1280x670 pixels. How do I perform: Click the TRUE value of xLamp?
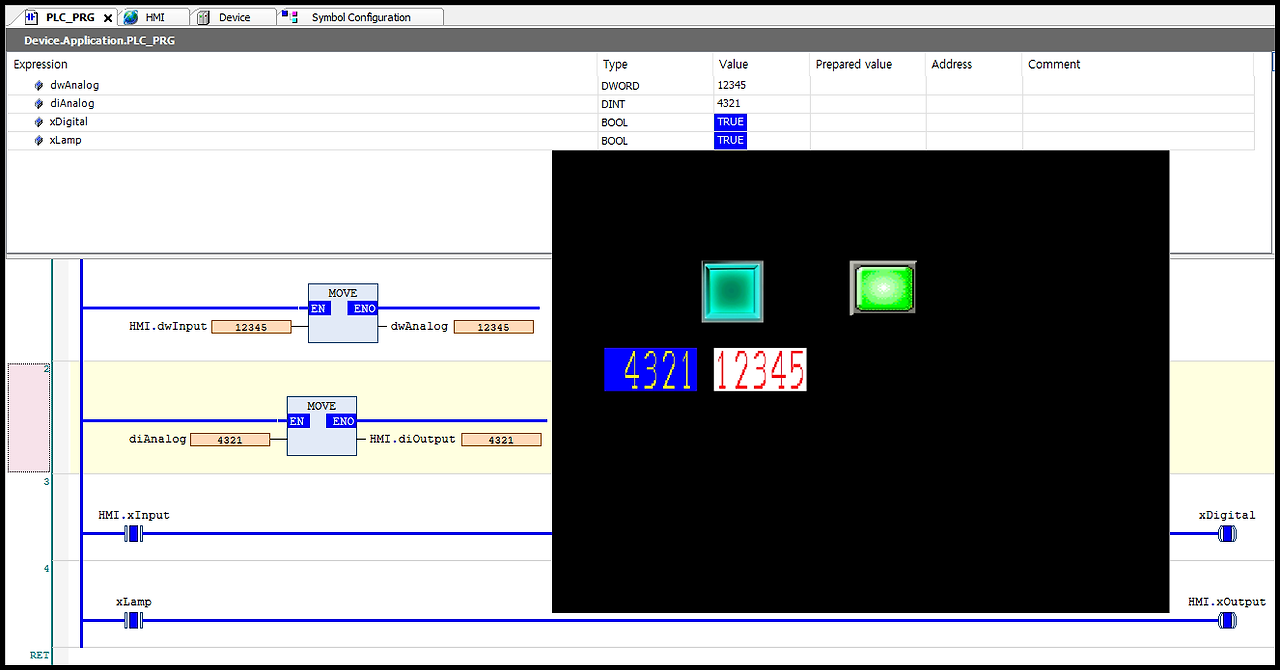pyautogui.click(x=730, y=140)
